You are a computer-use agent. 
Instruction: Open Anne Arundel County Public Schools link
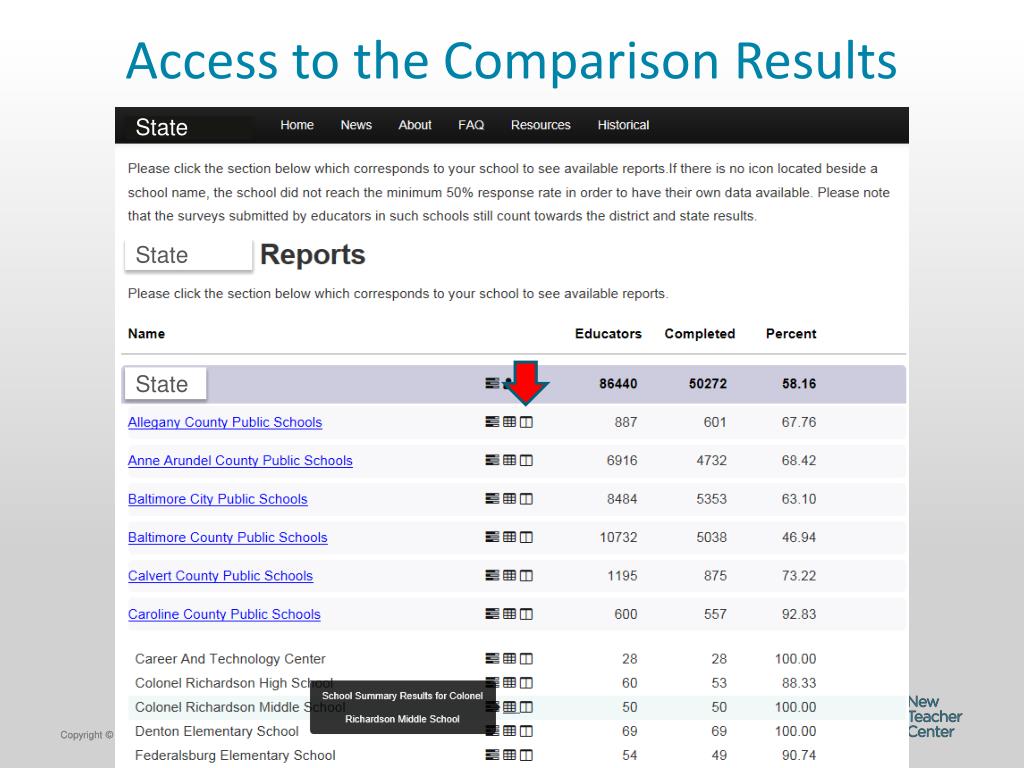tap(240, 461)
